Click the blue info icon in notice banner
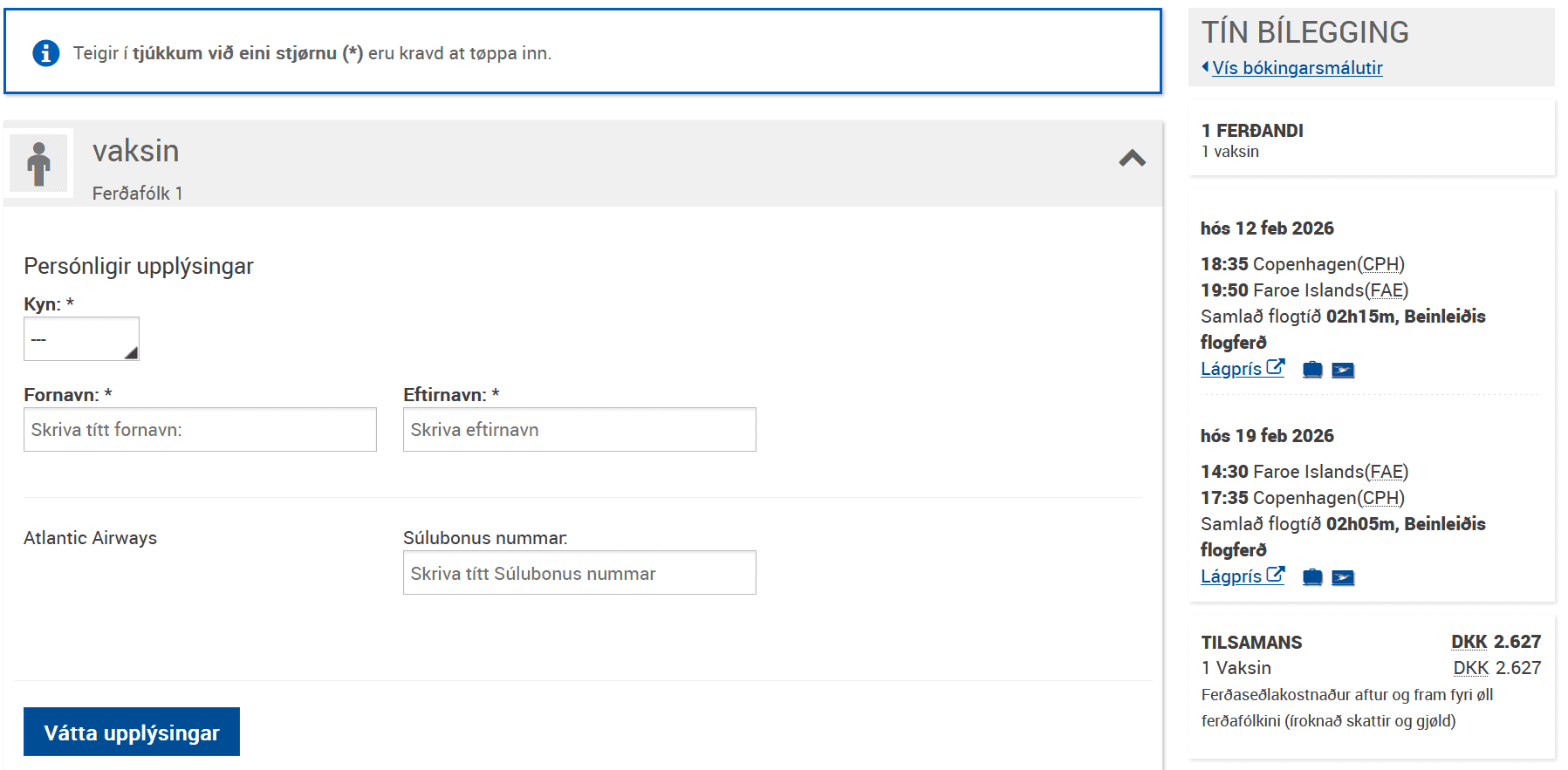 pos(45,53)
